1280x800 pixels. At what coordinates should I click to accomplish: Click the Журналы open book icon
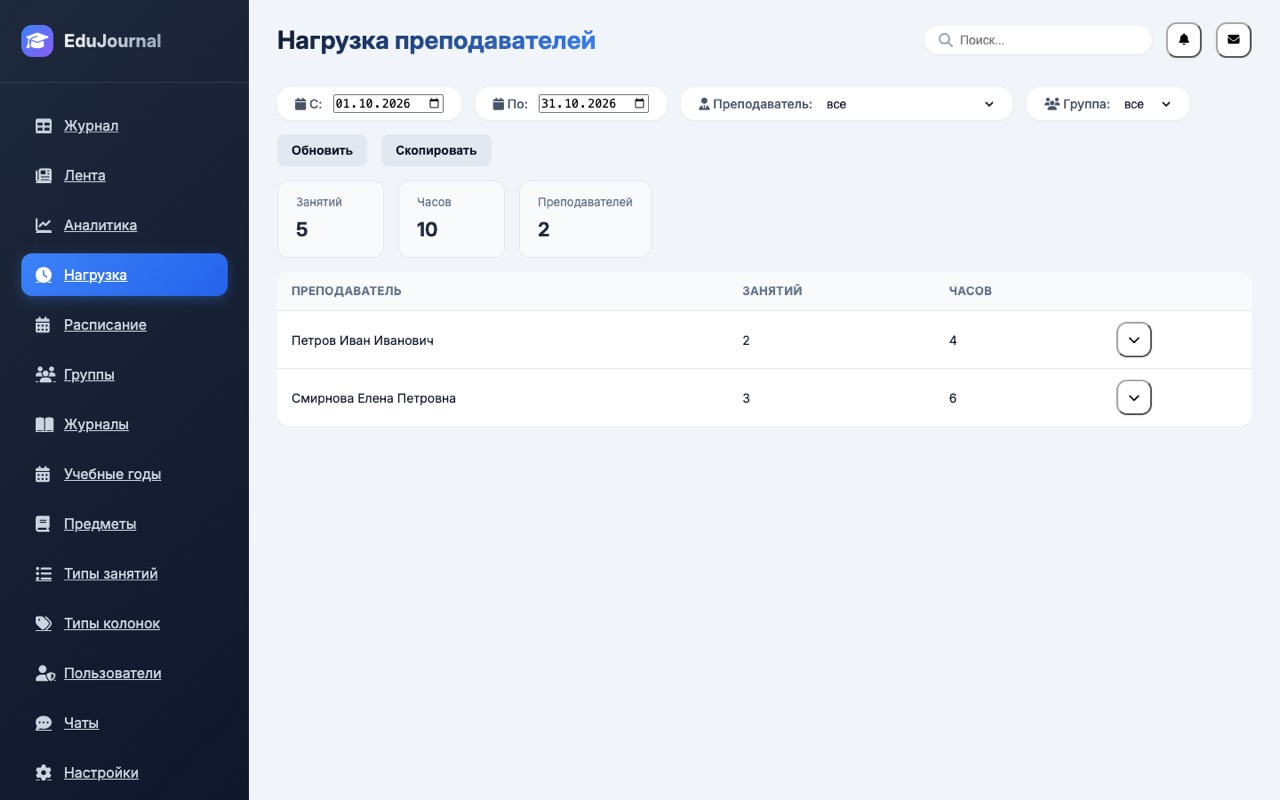click(44, 425)
